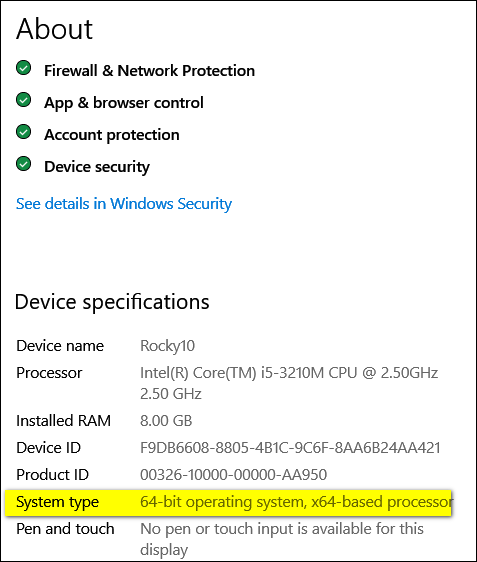Click the green checkmark beside App & browser control
Viewport: 477px width, 562px height.
coord(24,100)
